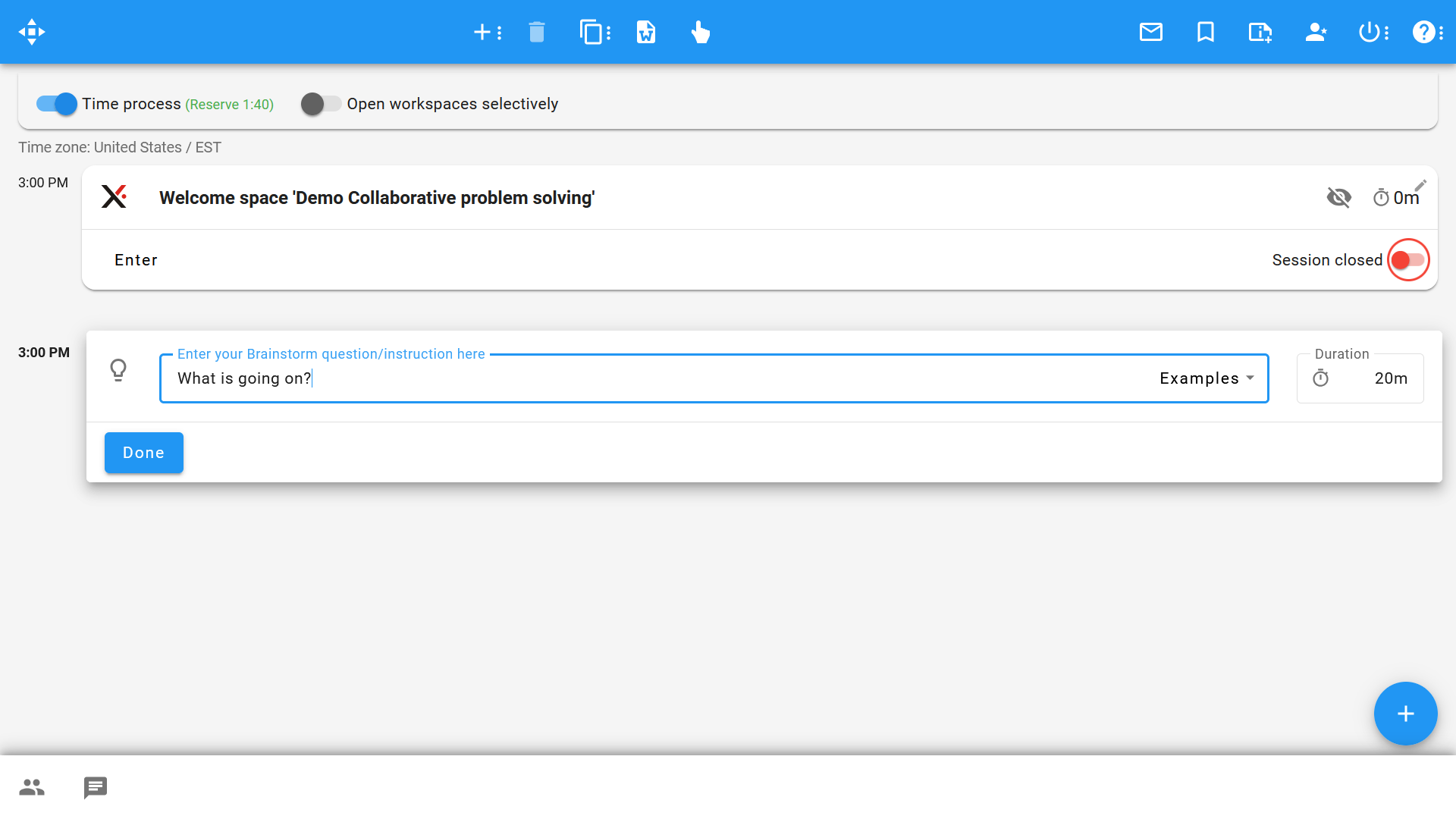
Task: Click the bookmark icon in header
Action: point(1206,32)
